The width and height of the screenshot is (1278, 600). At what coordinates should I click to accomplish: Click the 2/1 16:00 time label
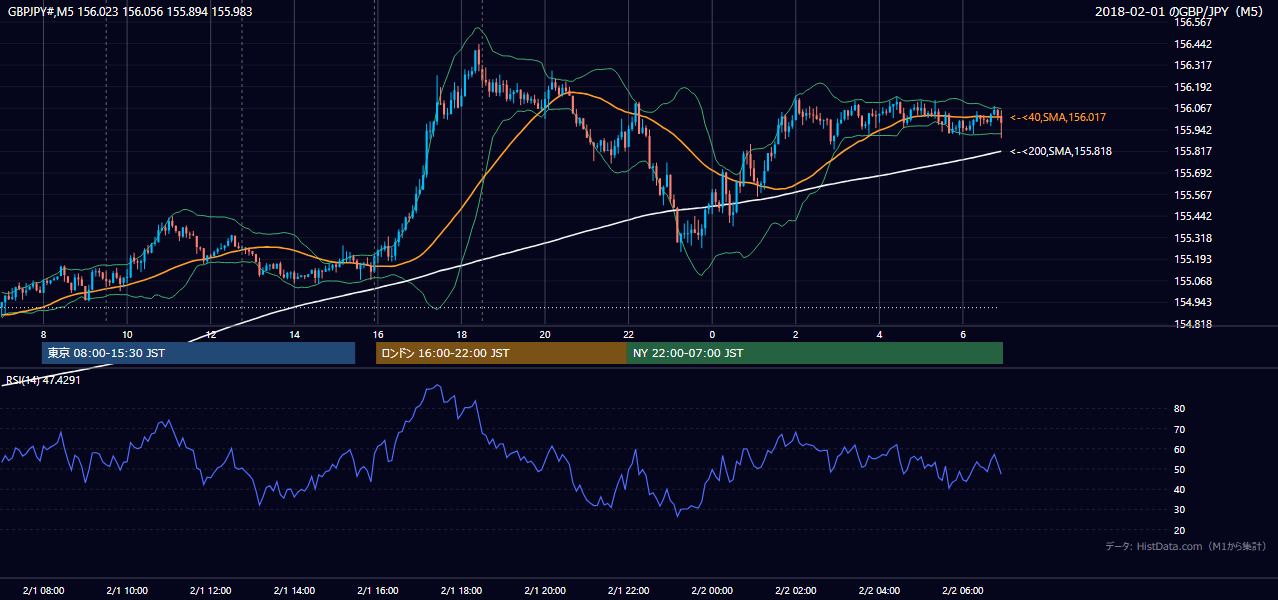(x=378, y=590)
